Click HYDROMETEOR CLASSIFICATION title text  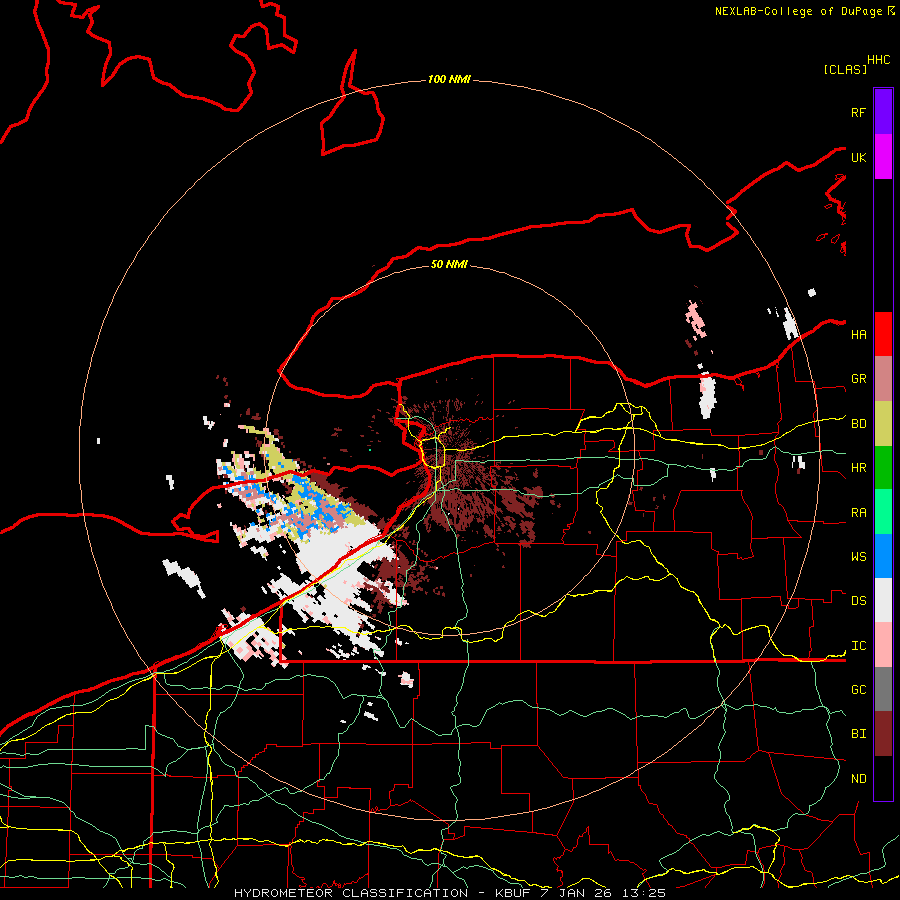351,893
